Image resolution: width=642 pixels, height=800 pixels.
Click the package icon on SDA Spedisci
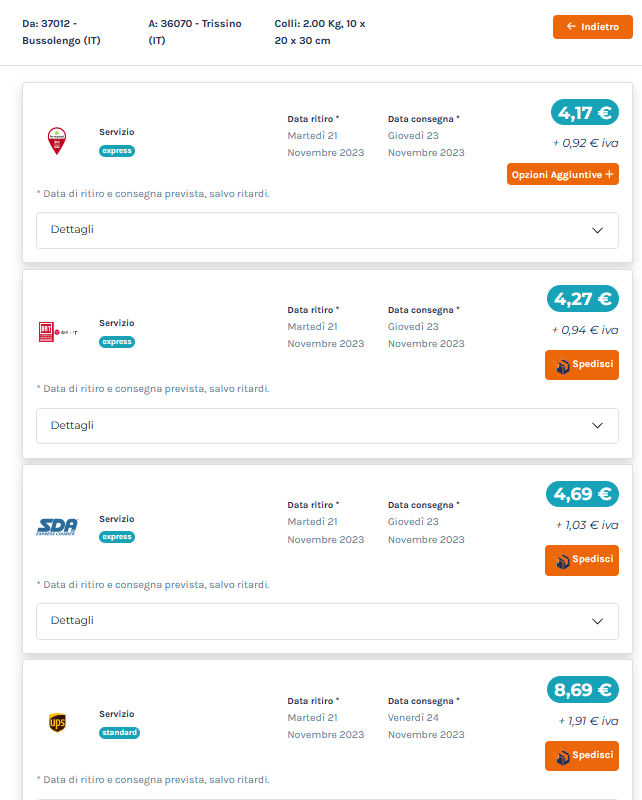(x=561, y=560)
